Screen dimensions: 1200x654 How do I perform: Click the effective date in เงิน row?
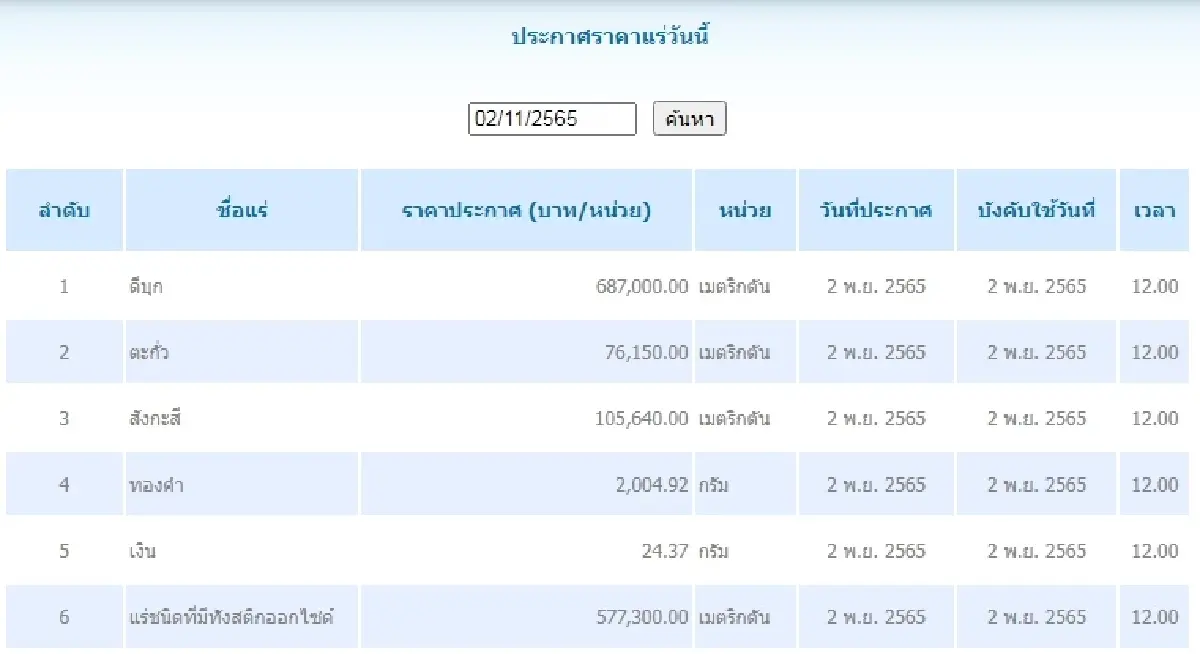(1037, 551)
